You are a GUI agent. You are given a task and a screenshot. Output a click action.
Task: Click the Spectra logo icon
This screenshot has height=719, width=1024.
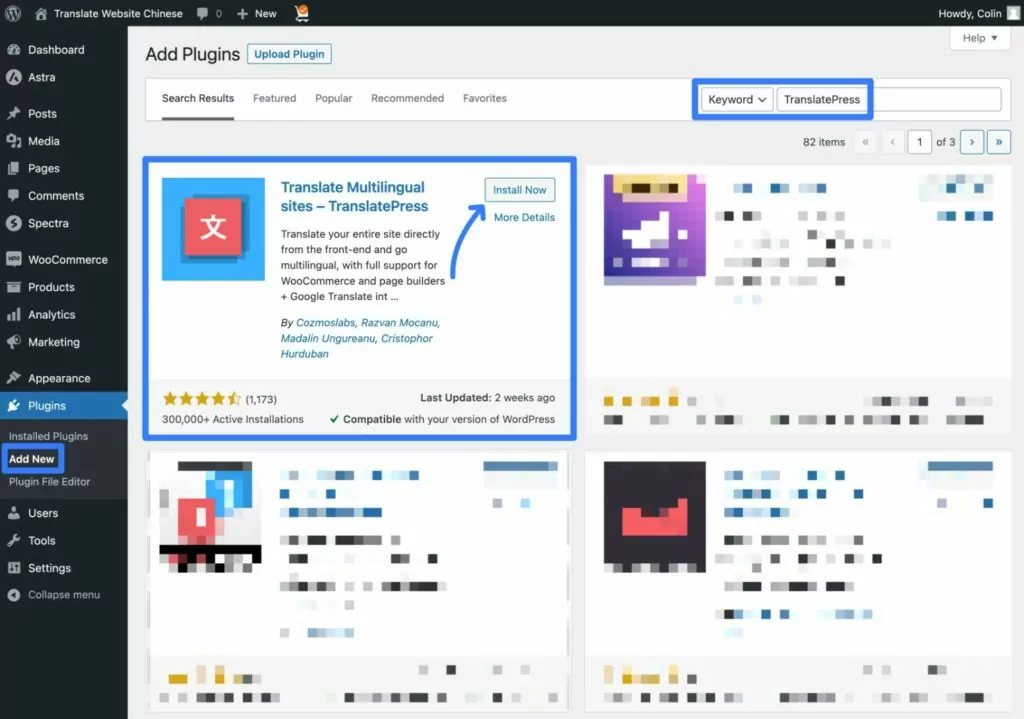pyautogui.click(x=14, y=223)
